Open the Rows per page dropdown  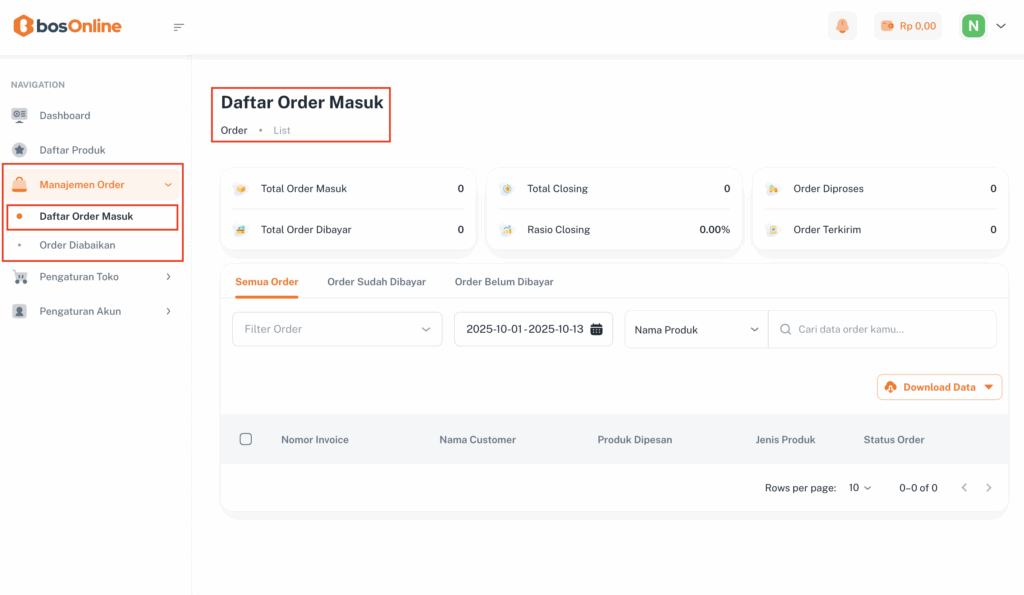[859, 488]
